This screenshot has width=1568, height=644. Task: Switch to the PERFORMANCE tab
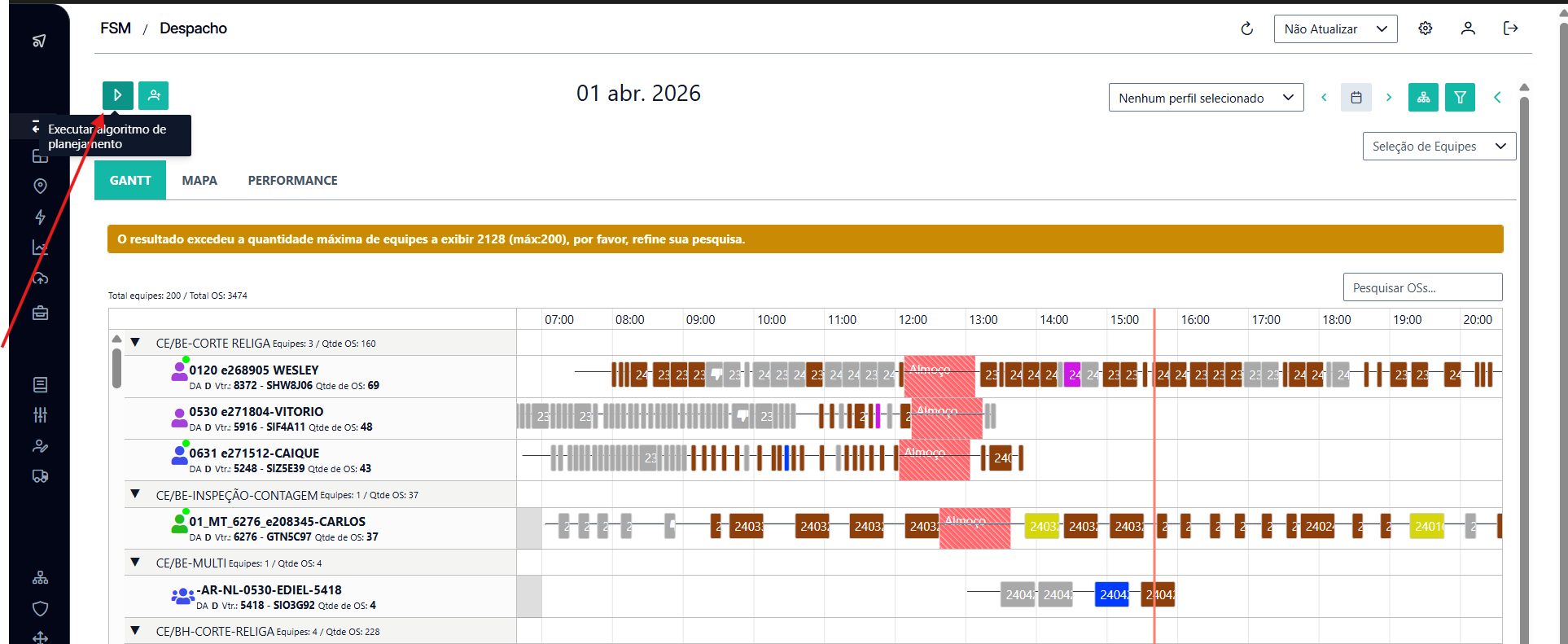292,181
